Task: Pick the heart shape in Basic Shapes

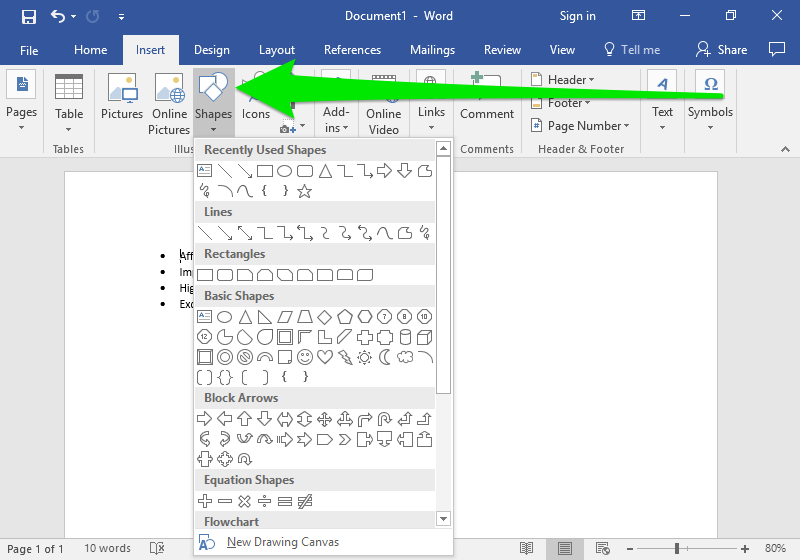Action: tap(325, 357)
